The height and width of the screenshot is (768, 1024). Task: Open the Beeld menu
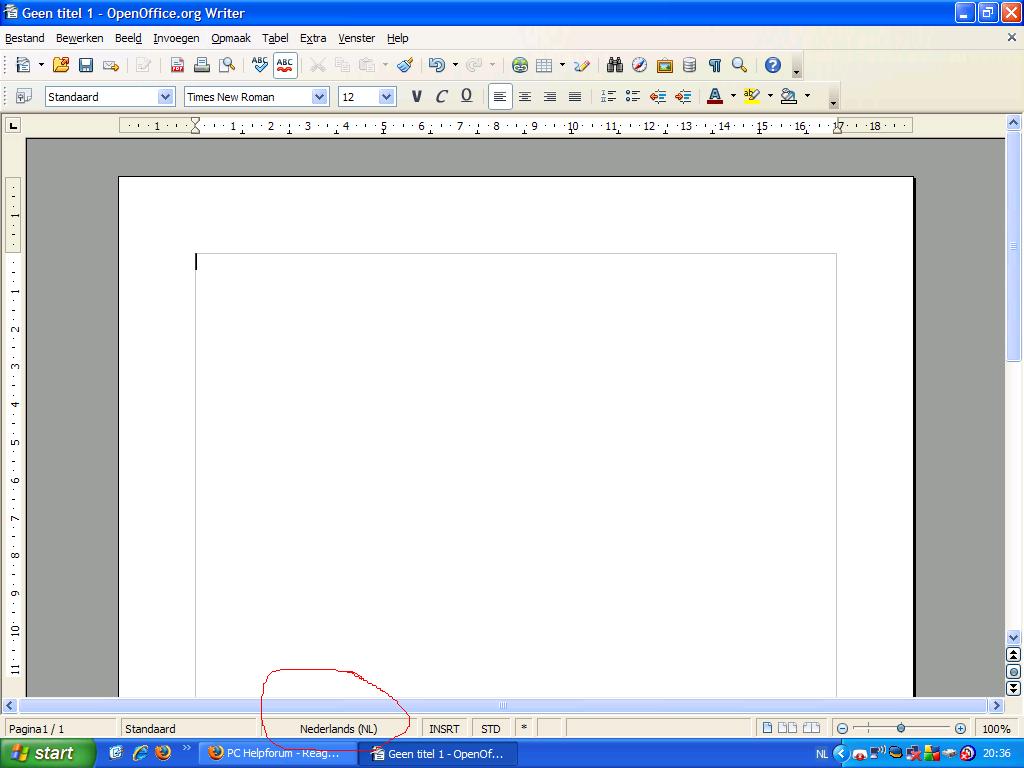click(128, 39)
